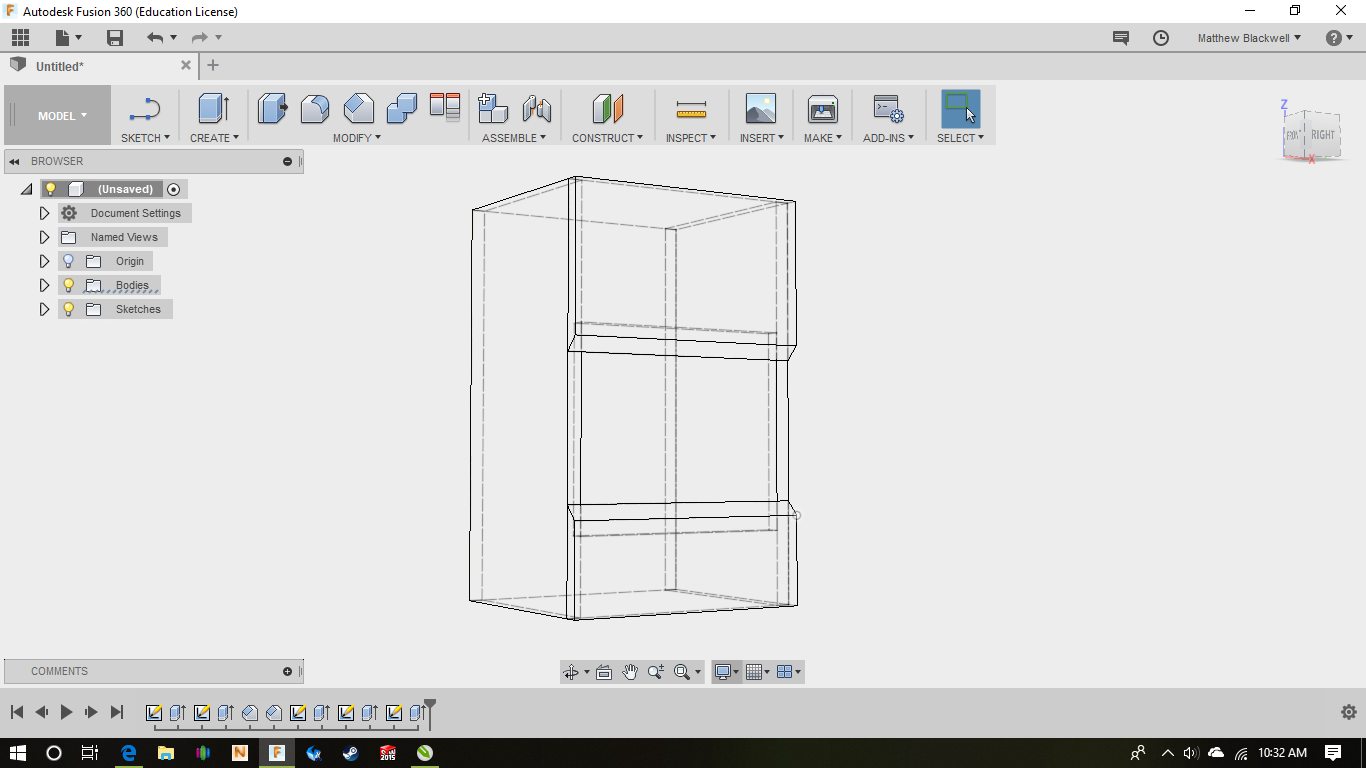
Task: Hide the Sketches folder via its lightbulb
Action: (68, 309)
